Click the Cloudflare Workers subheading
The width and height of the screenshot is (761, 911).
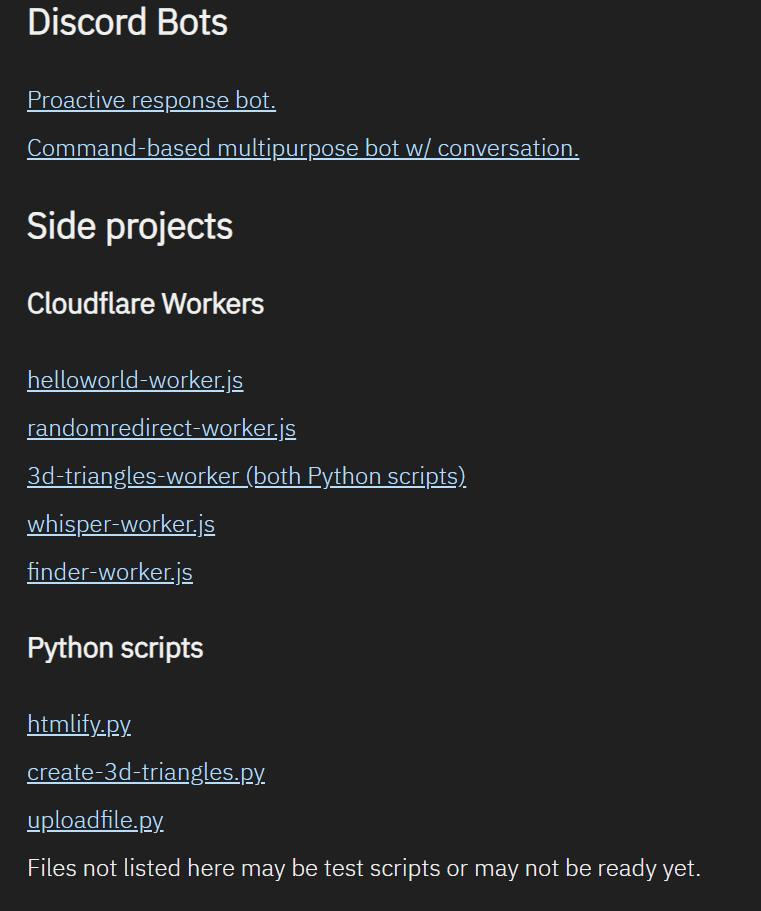tap(145, 304)
